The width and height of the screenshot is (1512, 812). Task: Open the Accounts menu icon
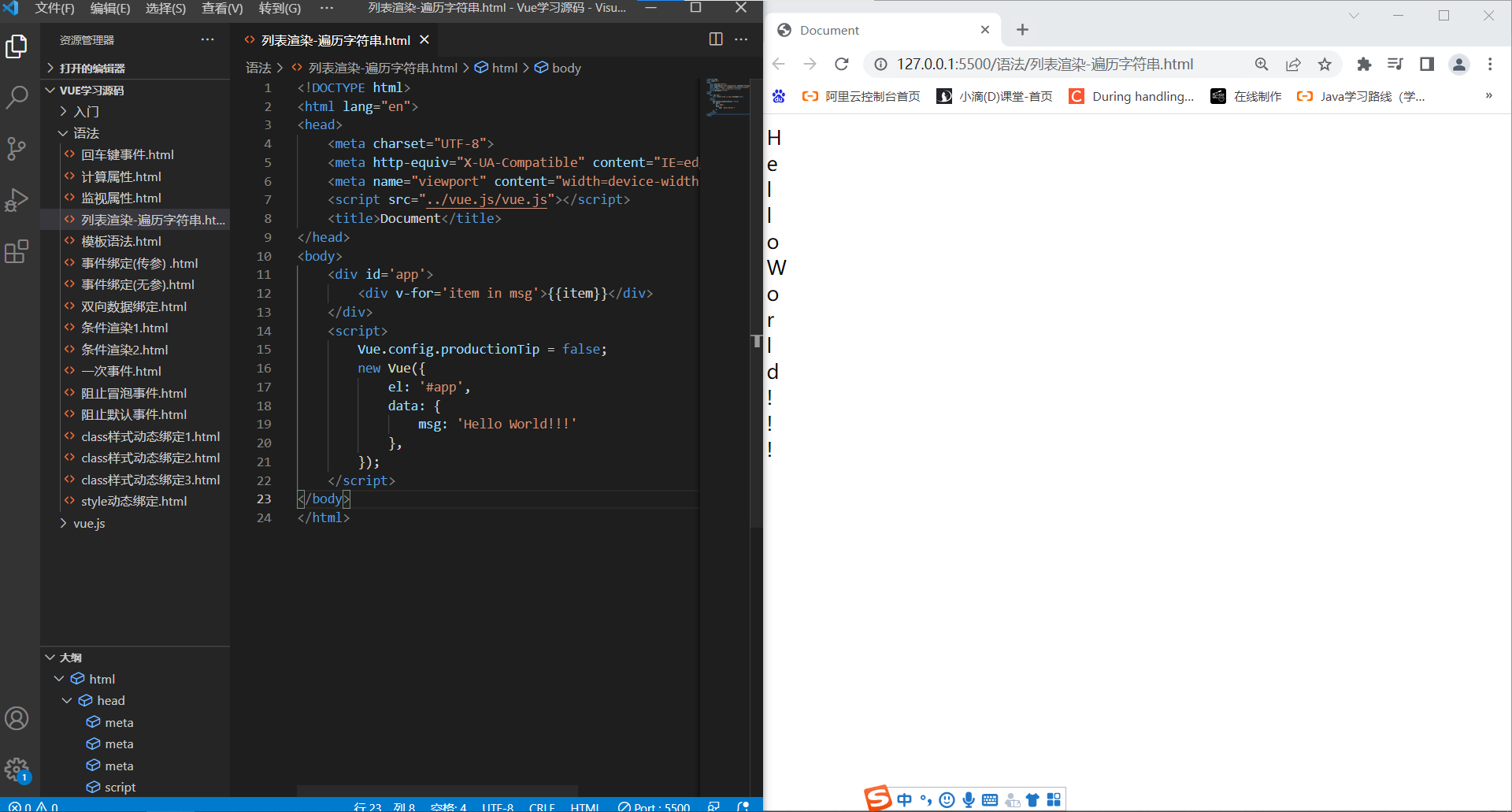[17, 718]
